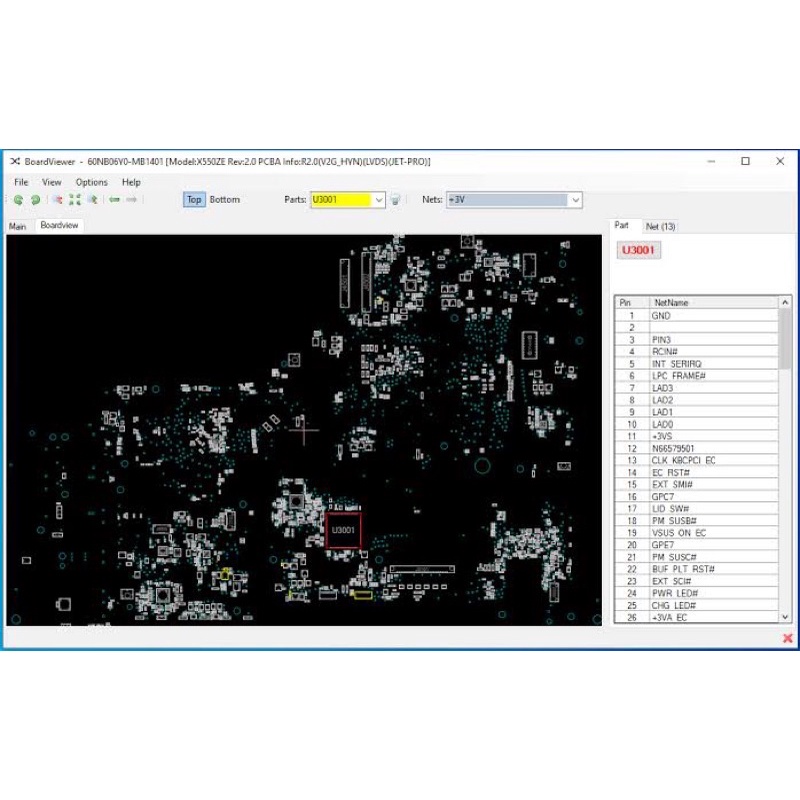Click the eraser icon beside the Parts box

(x=396, y=200)
